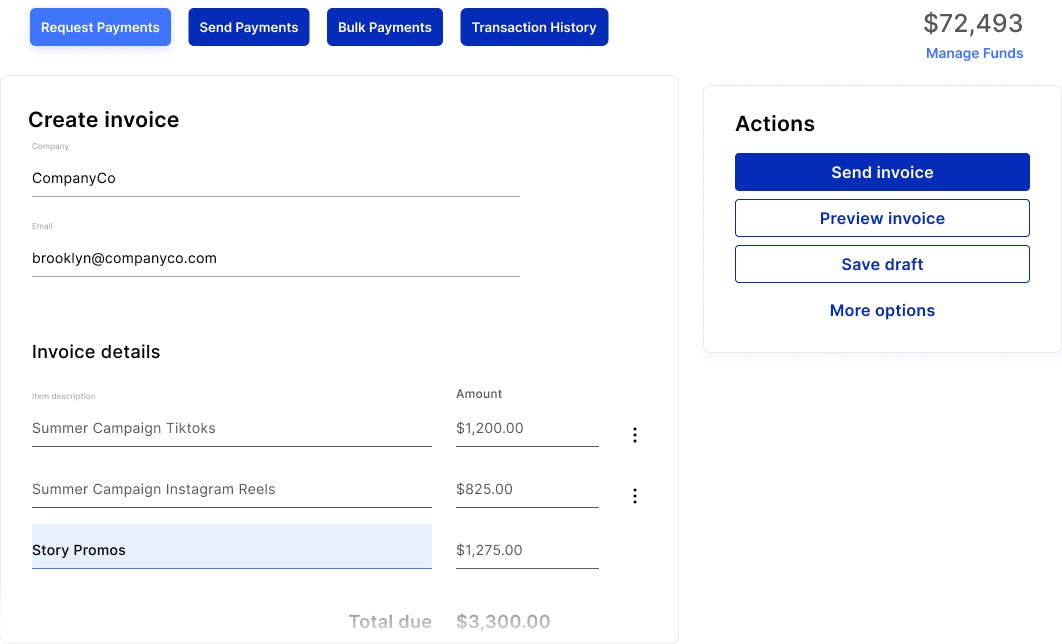Click the Summer Campaign Instagram Reels description

coord(231,489)
